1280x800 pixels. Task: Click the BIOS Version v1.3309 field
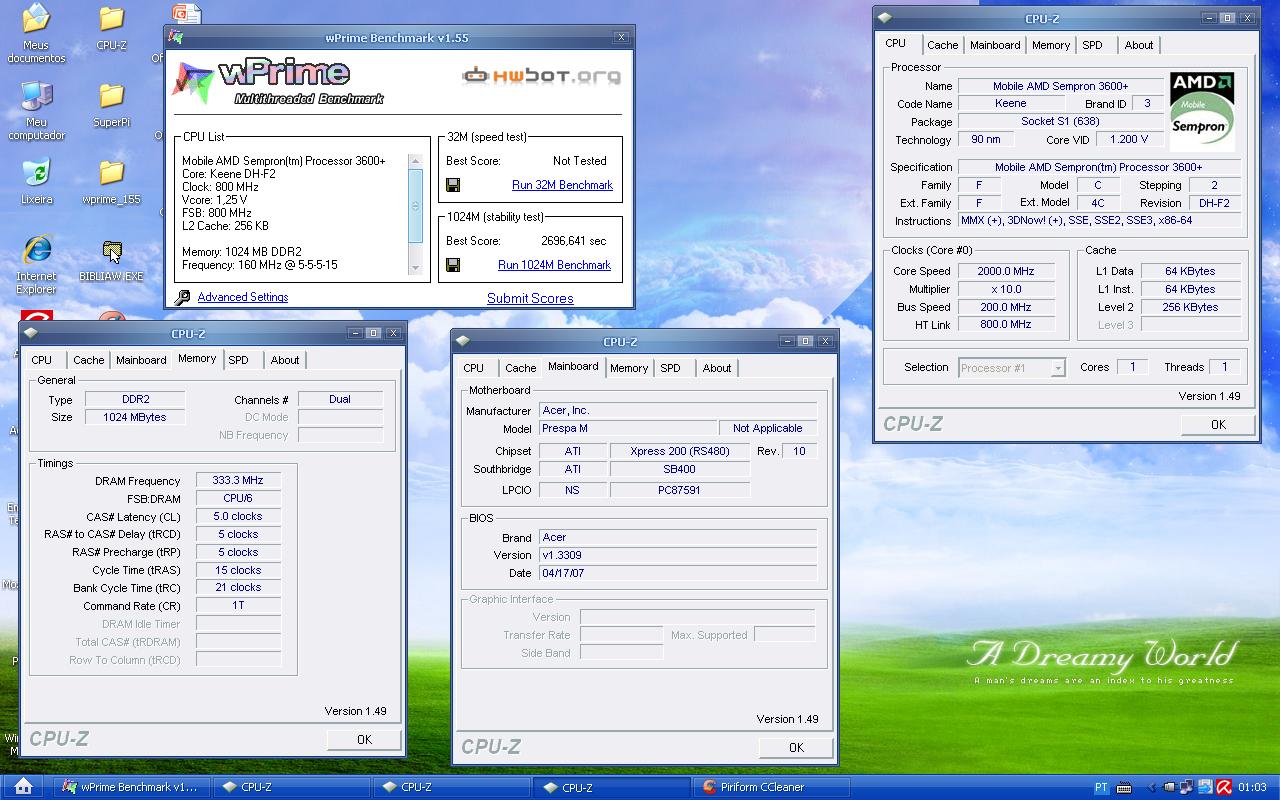(x=677, y=555)
